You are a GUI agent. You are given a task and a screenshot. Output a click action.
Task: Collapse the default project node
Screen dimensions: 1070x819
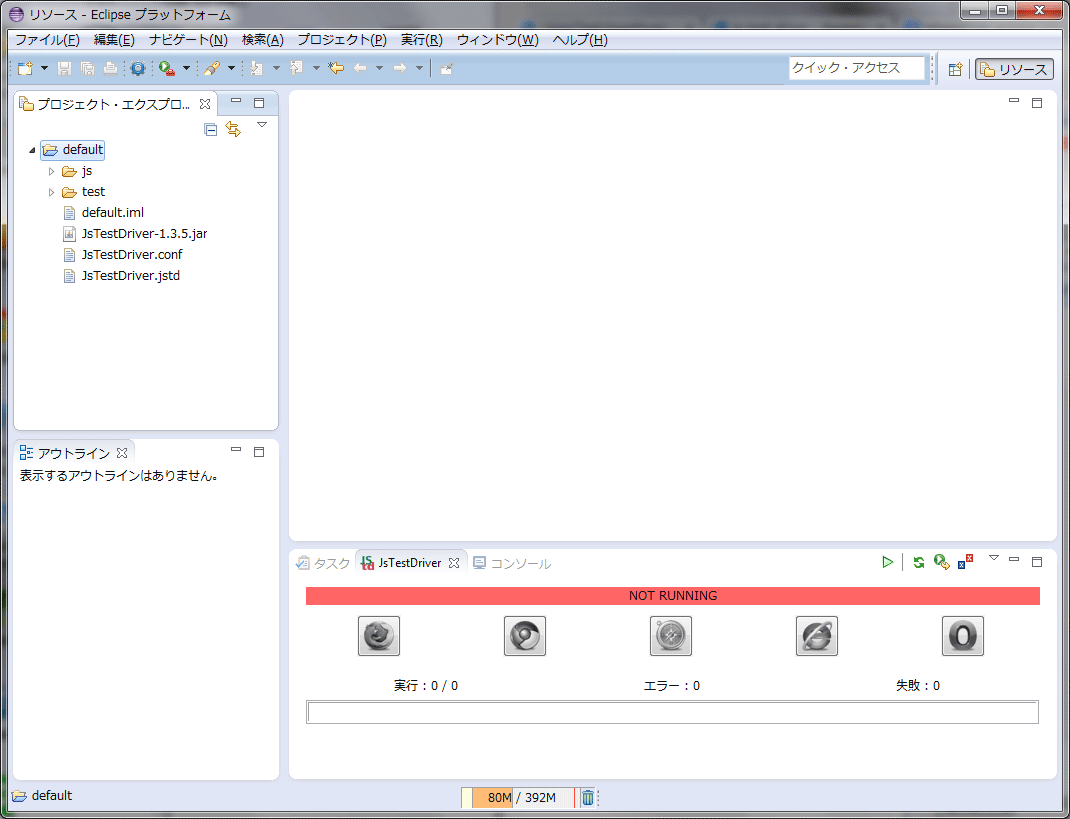(31, 150)
